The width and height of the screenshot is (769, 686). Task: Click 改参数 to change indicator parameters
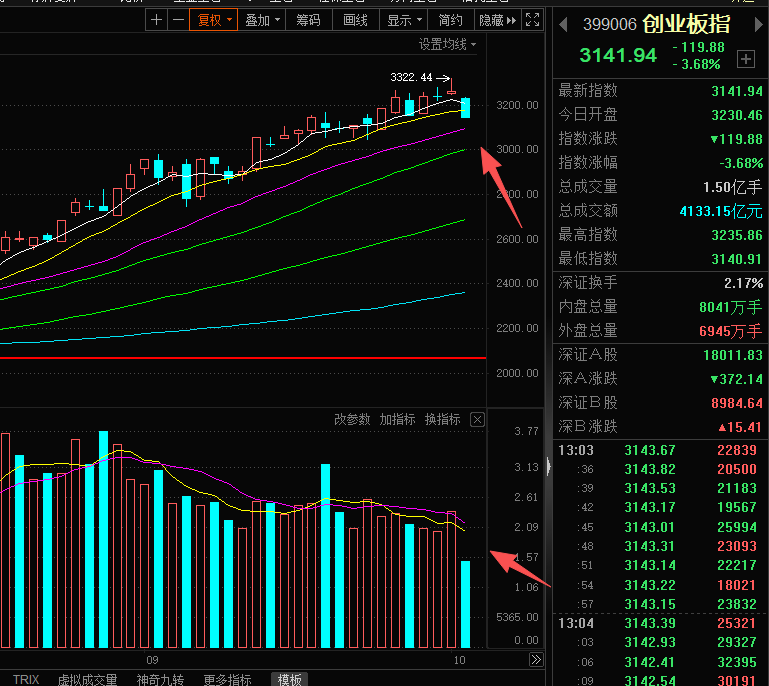click(352, 420)
